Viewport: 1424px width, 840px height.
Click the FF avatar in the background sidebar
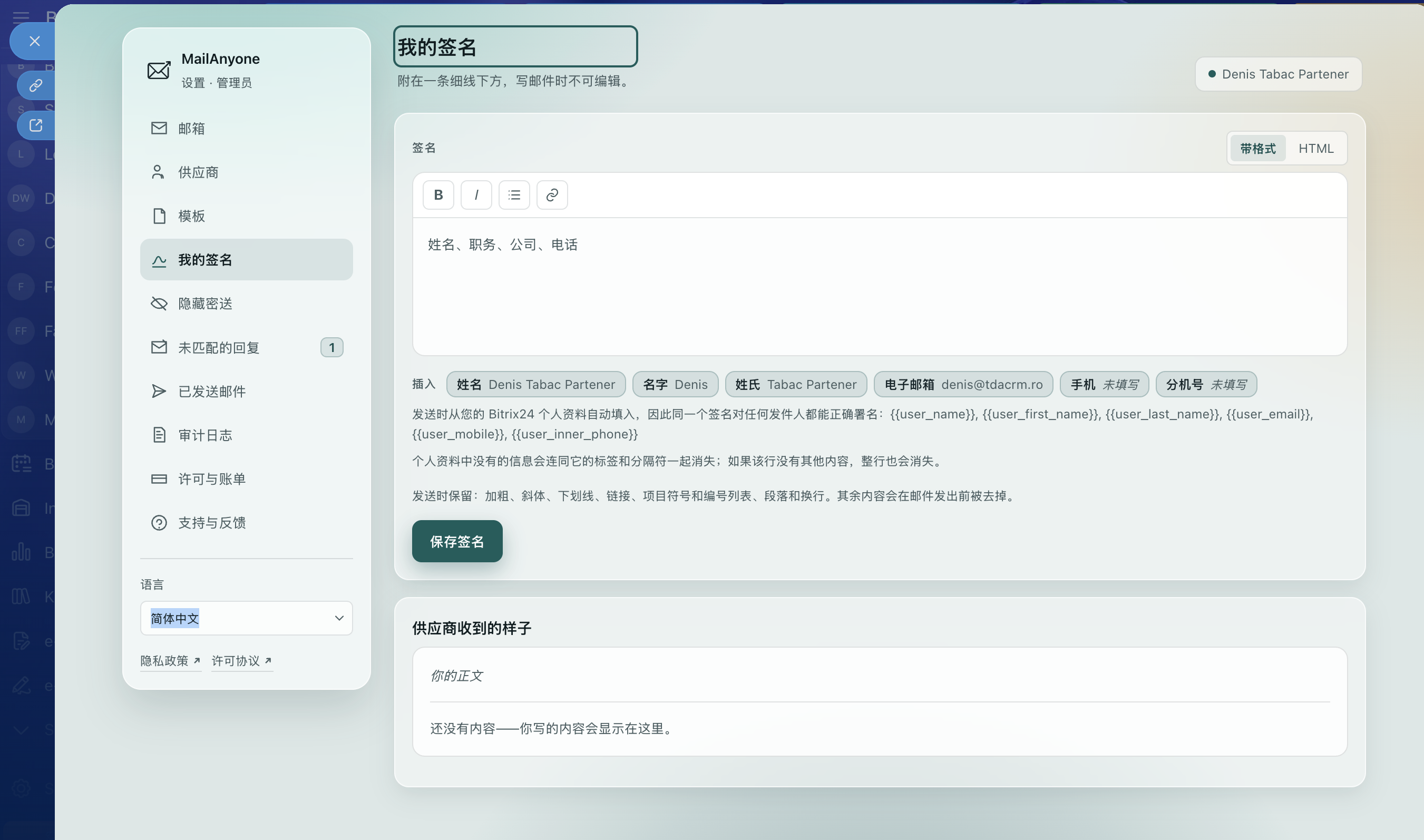click(21, 330)
